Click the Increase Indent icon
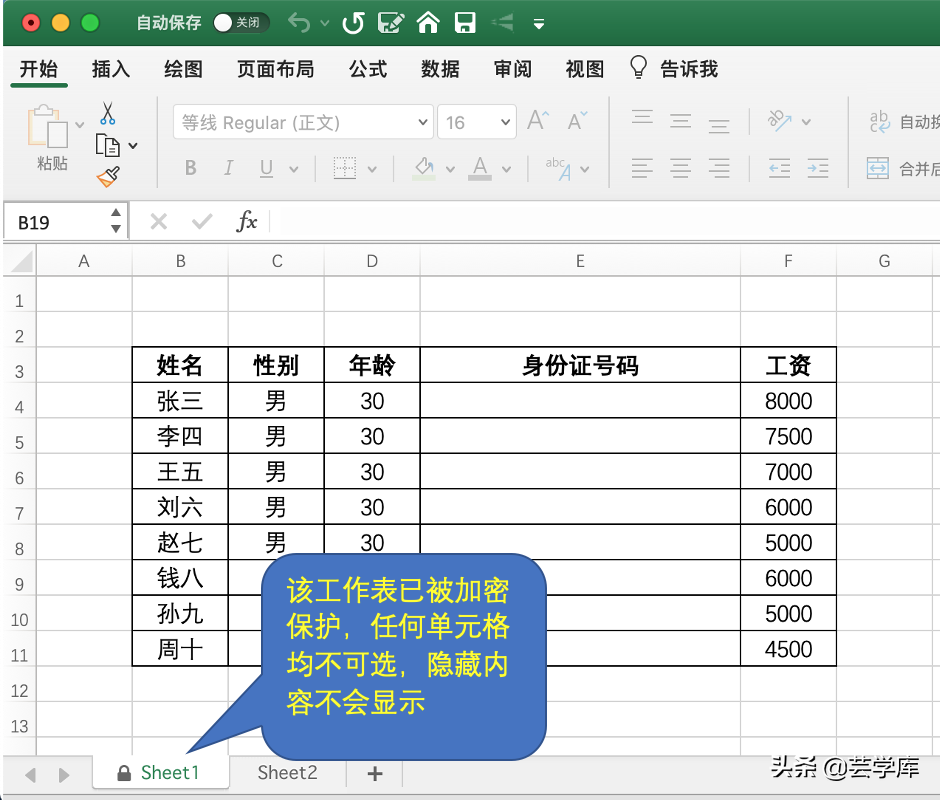 (x=818, y=169)
